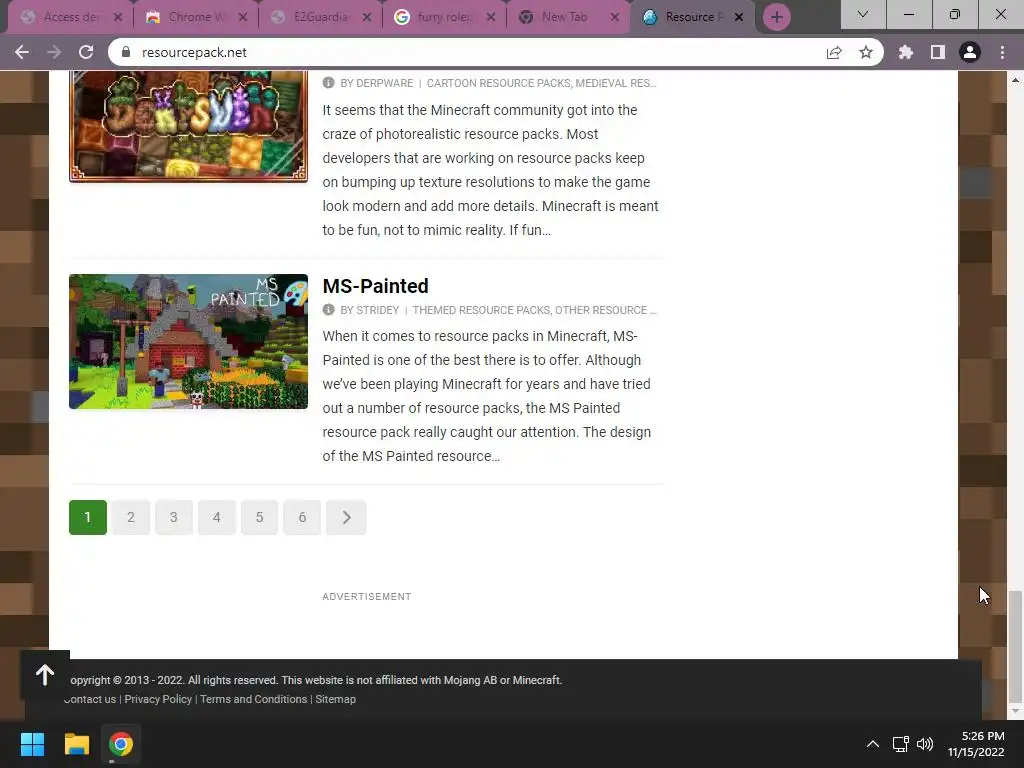
Task: Open the Sitemap footer link
Action: (x=336, y=699)
